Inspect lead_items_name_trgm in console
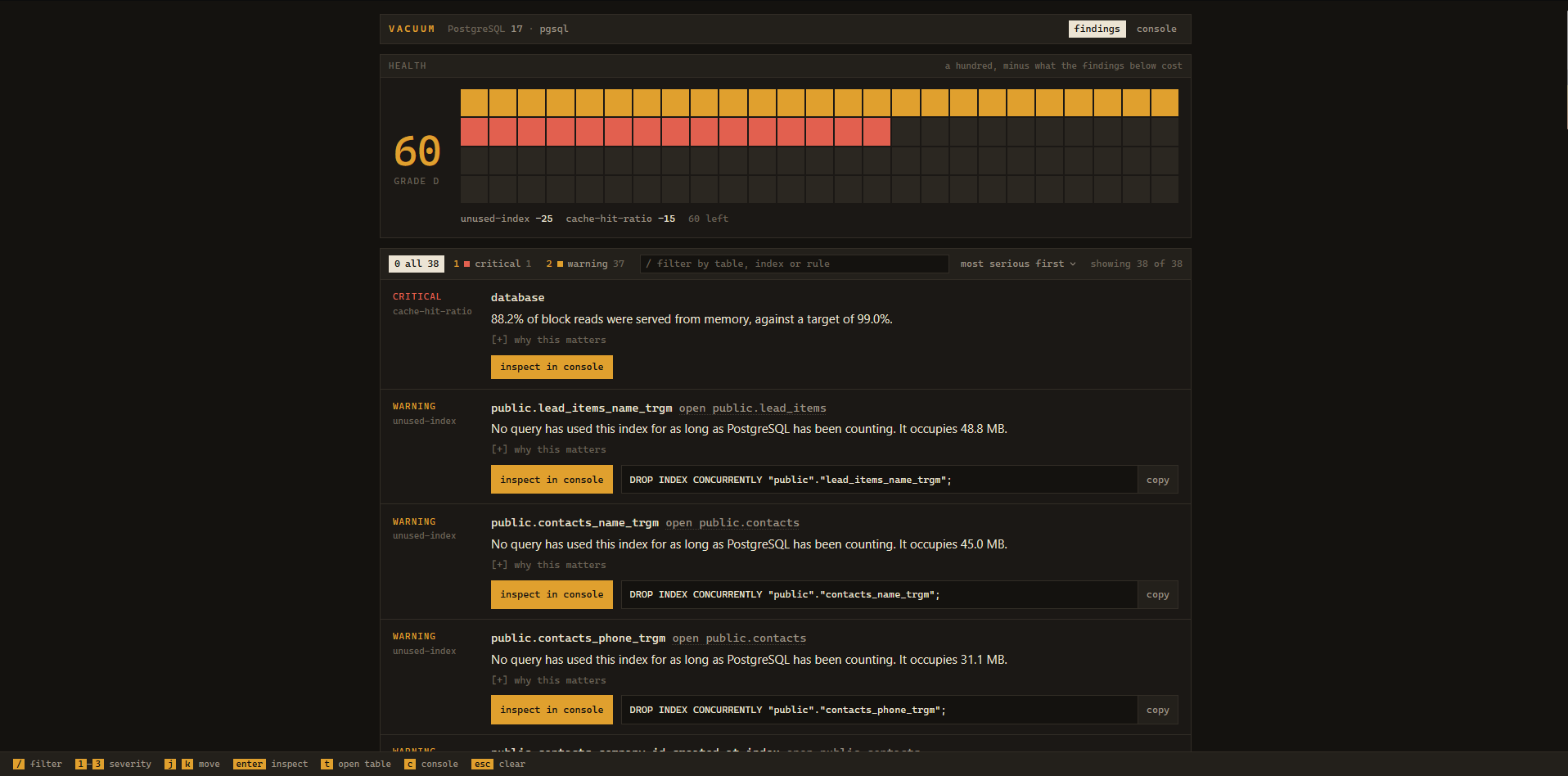The width and height of the screenshot is (1568, 776). tap(552, 480)
